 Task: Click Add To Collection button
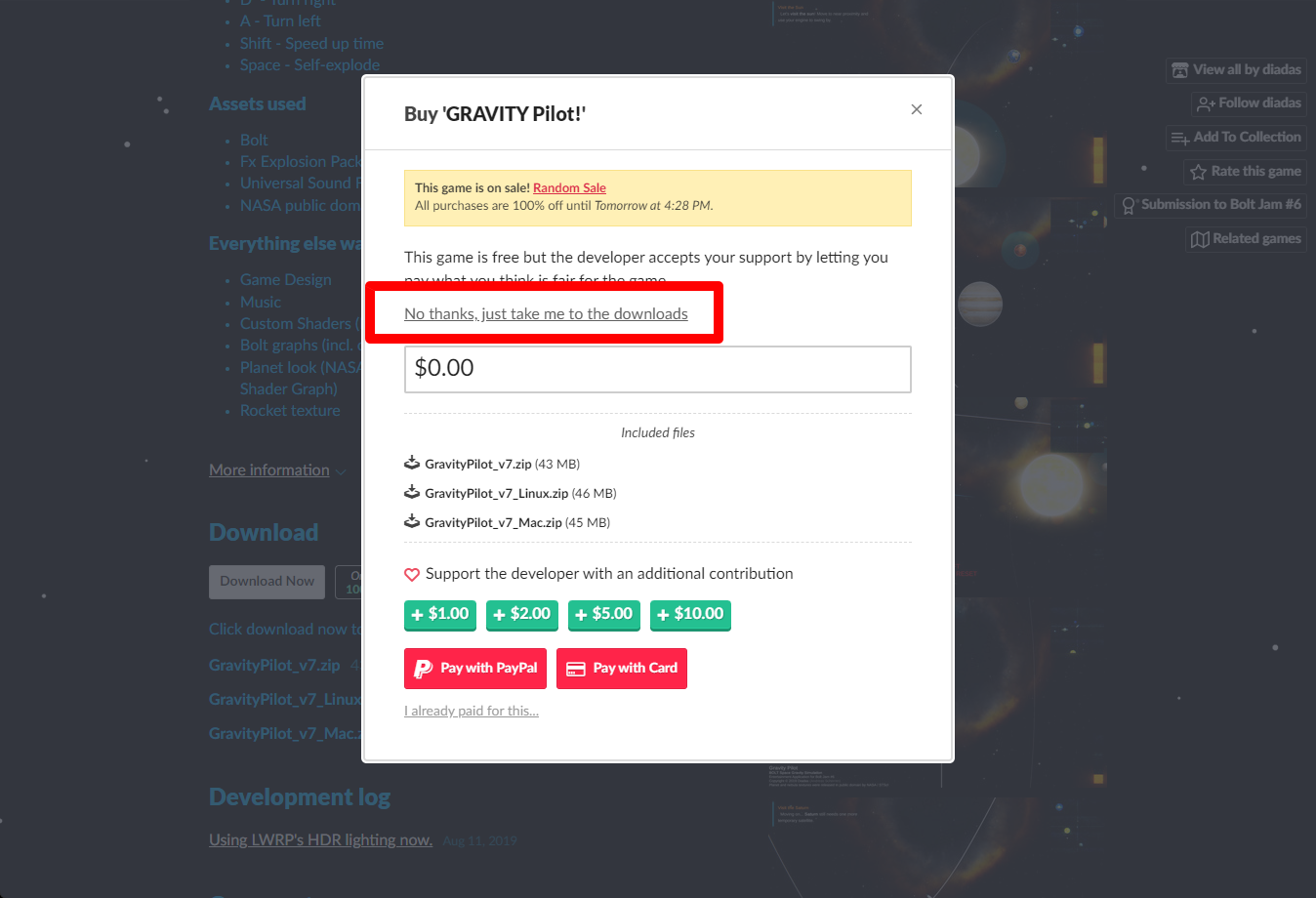[1236, 137]
